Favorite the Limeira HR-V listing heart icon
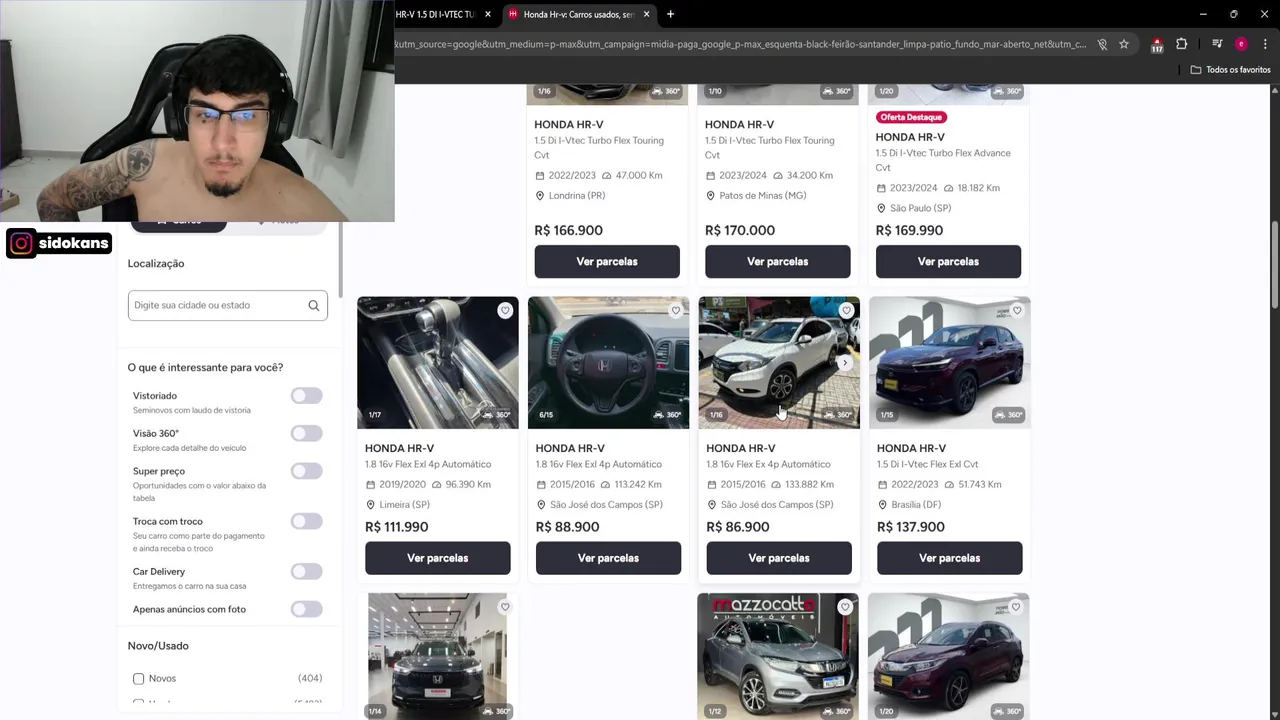Viewport: 1280px width, 720px height. [505, 311]
